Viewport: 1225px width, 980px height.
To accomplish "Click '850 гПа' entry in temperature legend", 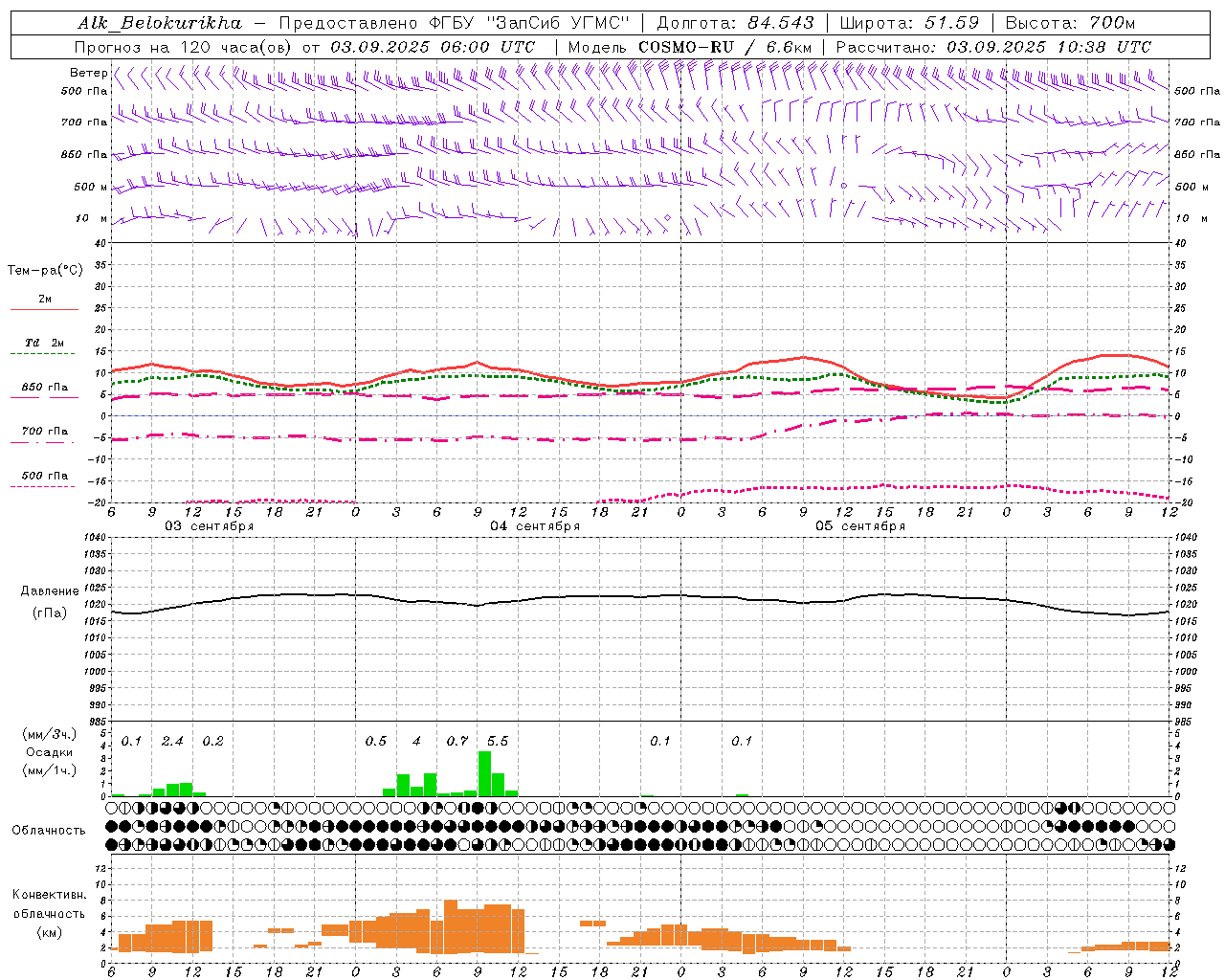I will [44, 387].
